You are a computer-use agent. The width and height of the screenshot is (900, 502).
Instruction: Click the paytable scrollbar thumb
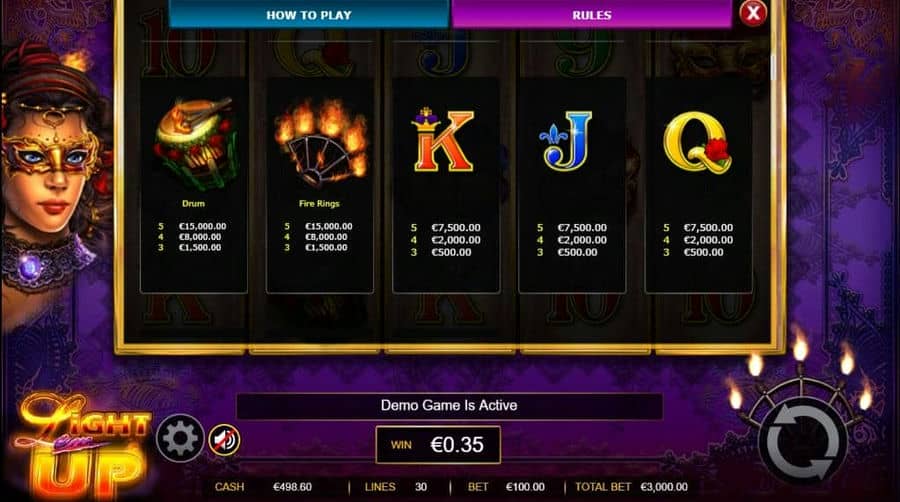773,68
